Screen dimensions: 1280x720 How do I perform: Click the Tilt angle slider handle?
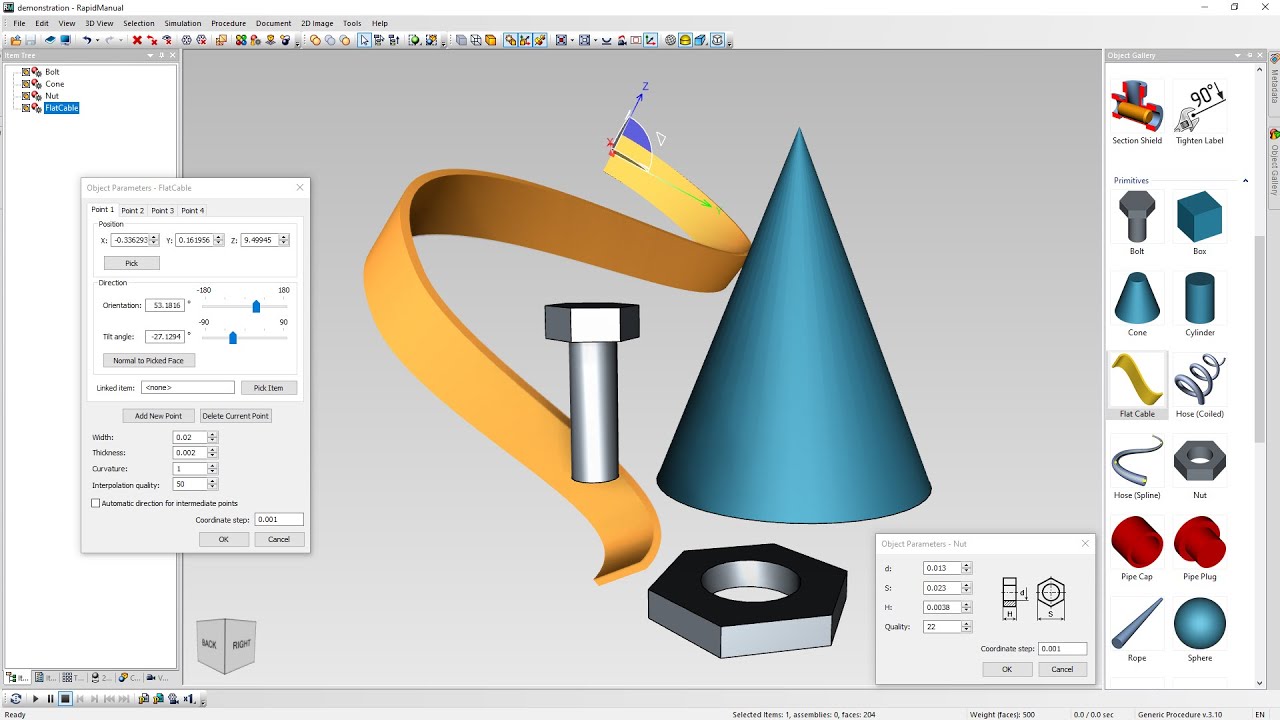233,338
